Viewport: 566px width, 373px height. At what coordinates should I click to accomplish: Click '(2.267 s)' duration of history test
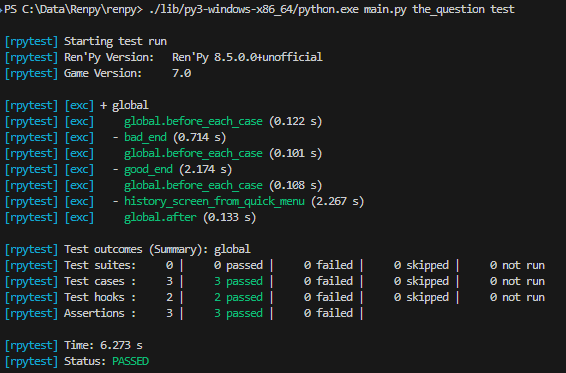[337, 201]
